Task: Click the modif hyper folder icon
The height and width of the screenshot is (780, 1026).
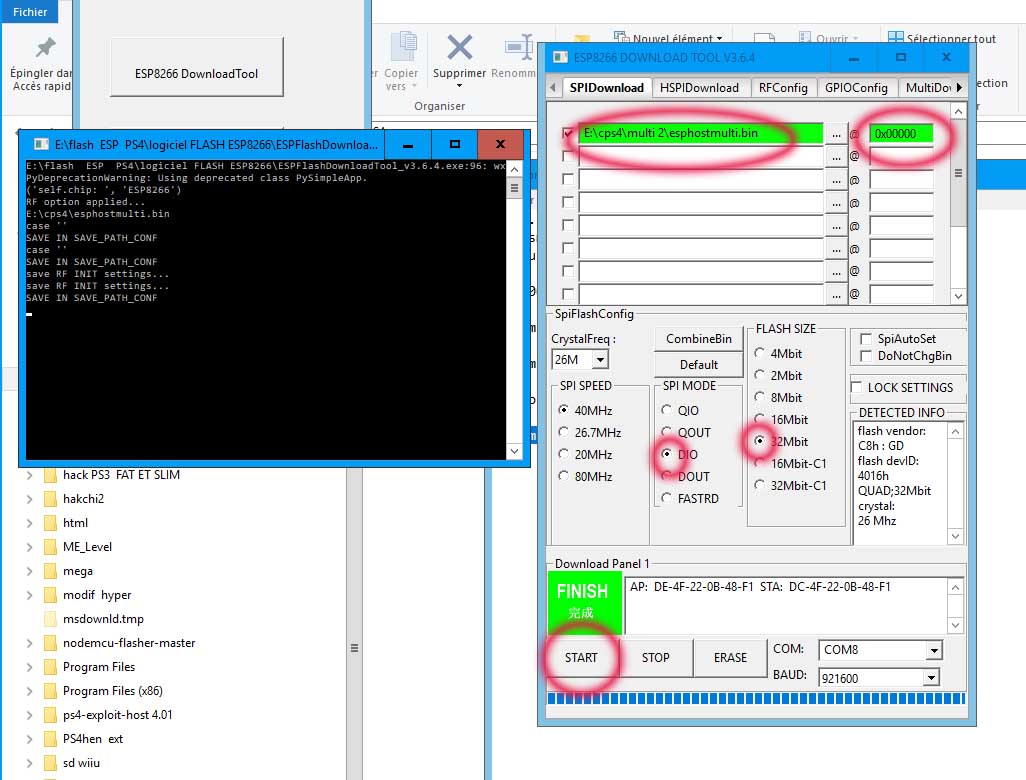Action: [x=50, y=595]
